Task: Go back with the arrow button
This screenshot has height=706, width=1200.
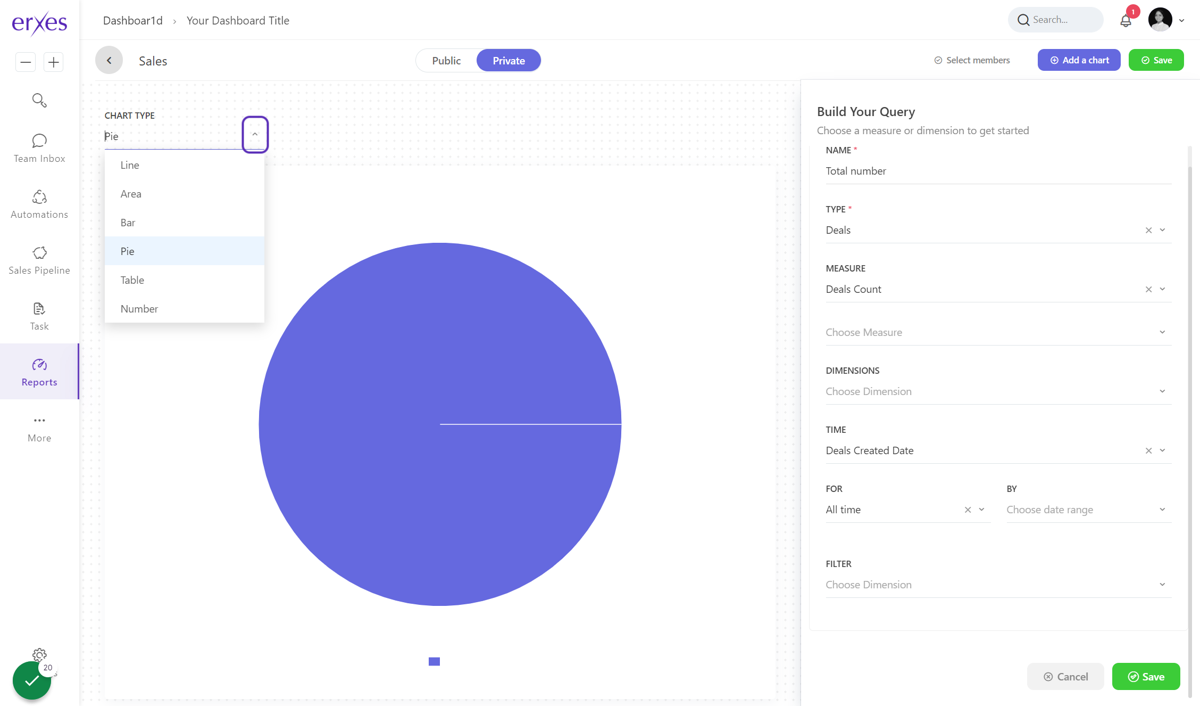Action: pyautogui.click(x=109, y=60)
